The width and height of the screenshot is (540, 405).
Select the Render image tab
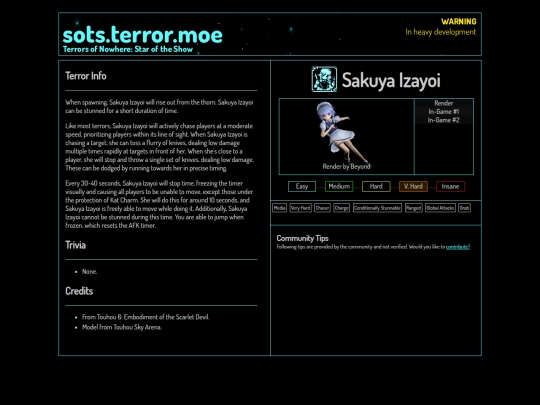coord(444,103)
